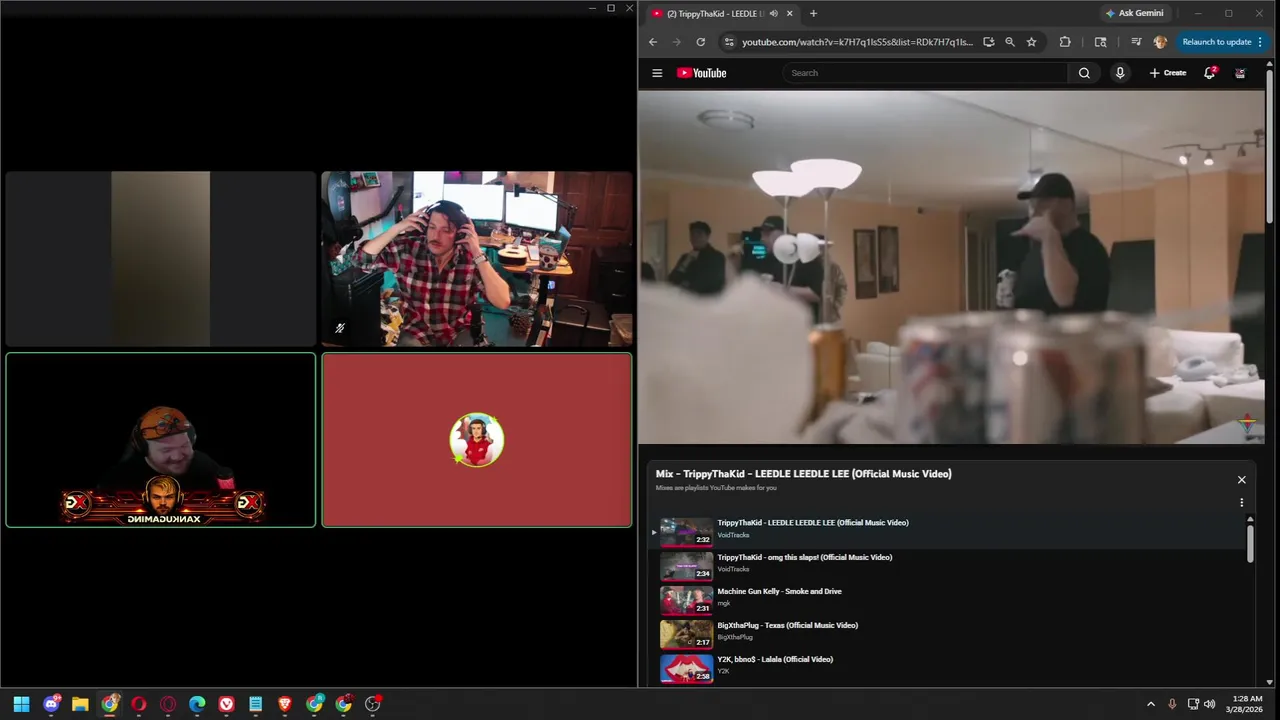Start voice search with the microphone icon

[x=1120, y=73]
